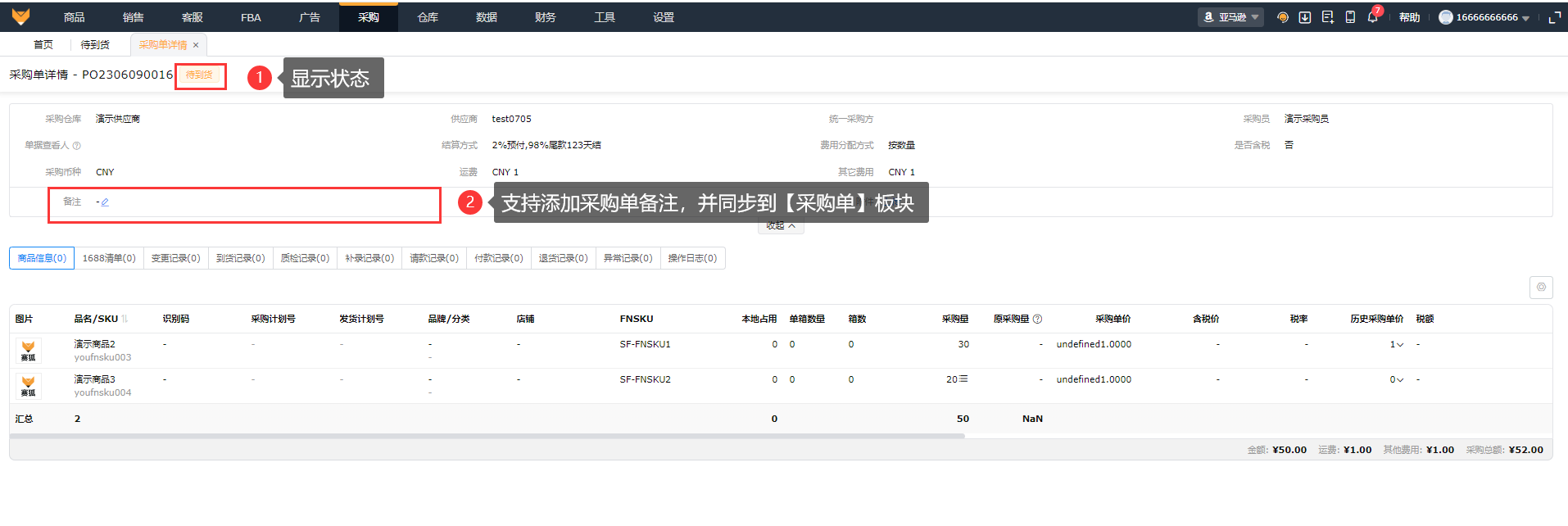Click the help icon beside 原采购量
This screenshot has height=526, width=1568.
point(1037,320)
